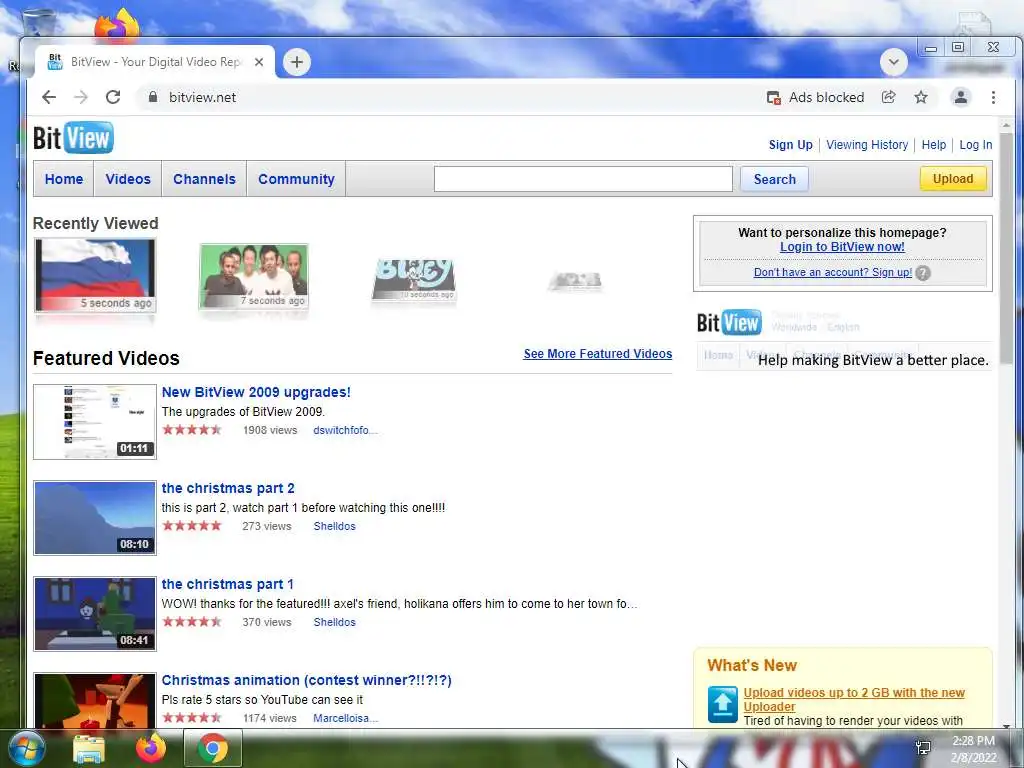
Task: Click the network tray icon
Action: pos(923,748)
